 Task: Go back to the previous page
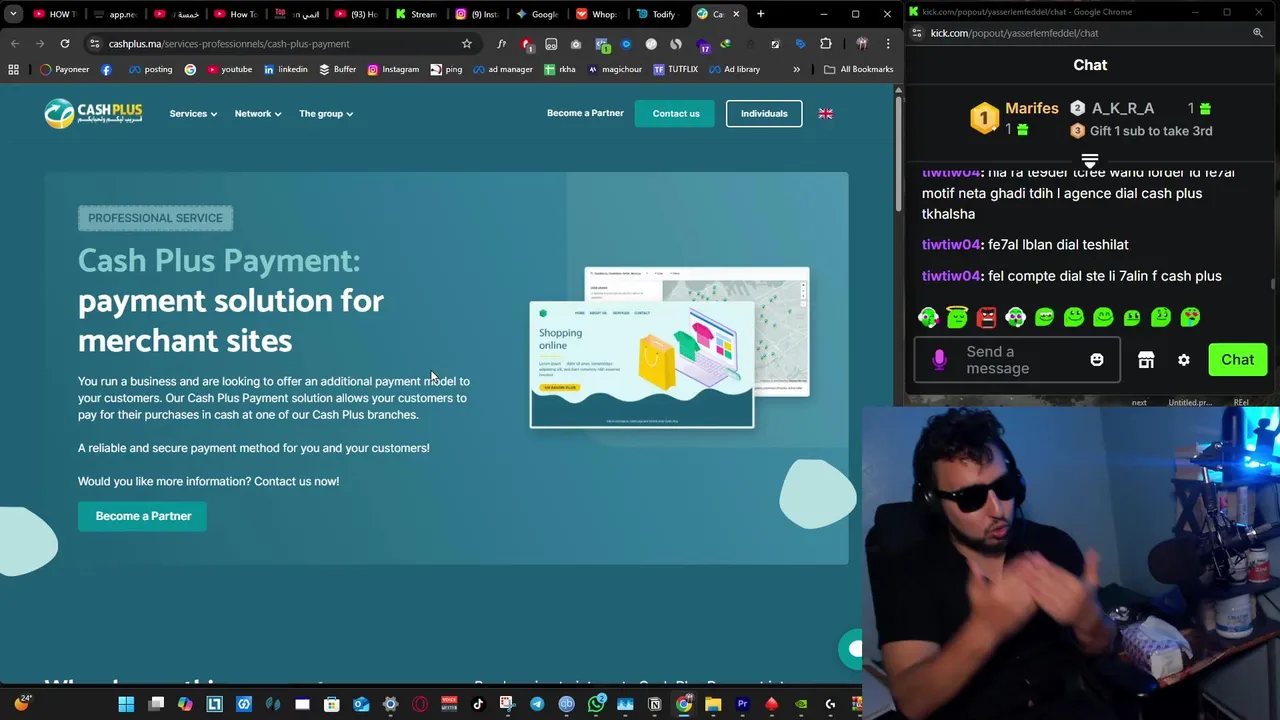click(x=15, y=44)
